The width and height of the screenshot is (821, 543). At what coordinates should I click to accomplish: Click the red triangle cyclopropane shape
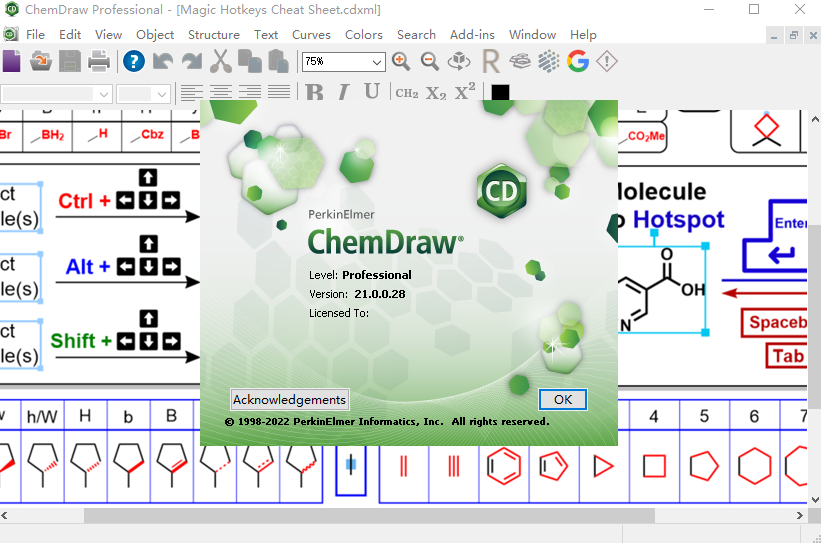tap(603, 466)
